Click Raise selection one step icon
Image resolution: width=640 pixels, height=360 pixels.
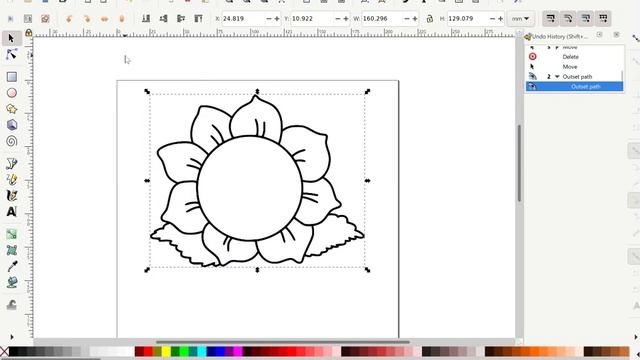pos(181,18)
